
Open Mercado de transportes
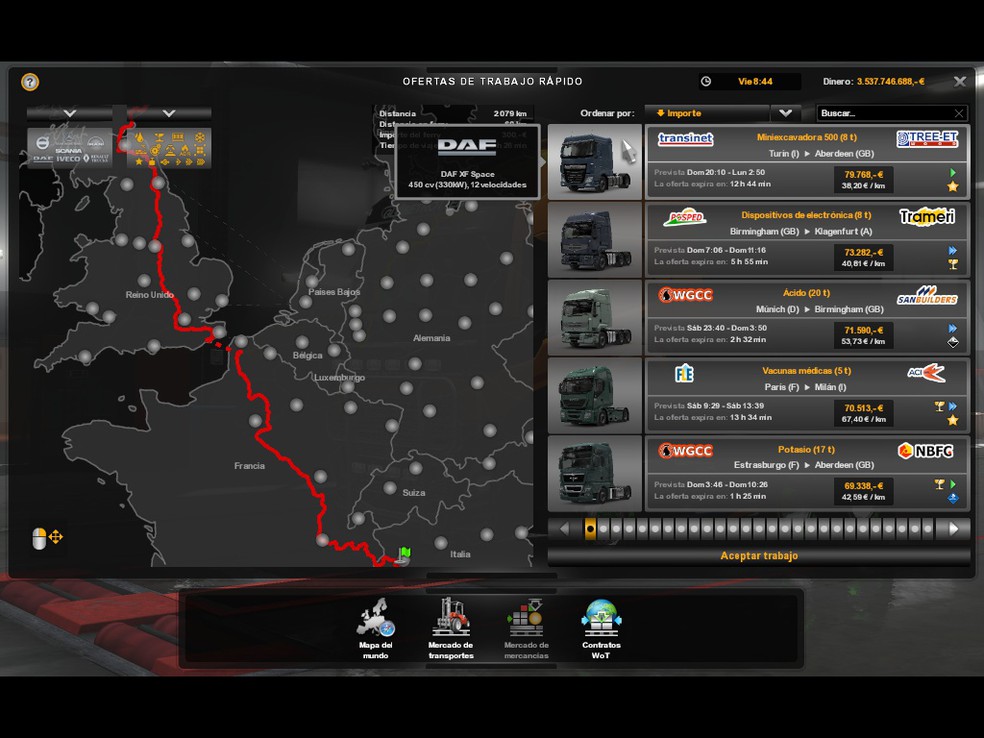click(x=451, y=629)
